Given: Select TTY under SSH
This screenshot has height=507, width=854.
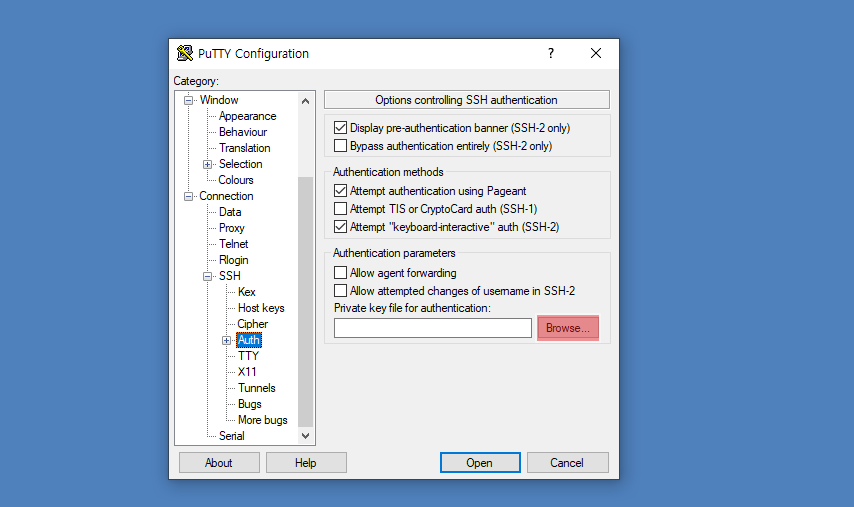Looking at the screenshot, I should coord(248,356).
